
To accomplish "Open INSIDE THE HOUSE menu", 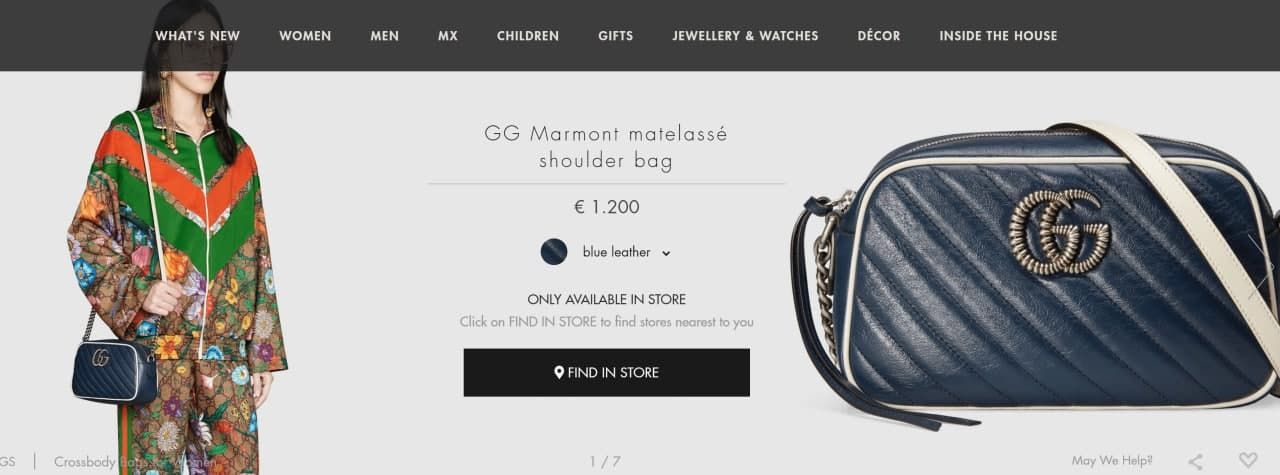I will [998, 36].
